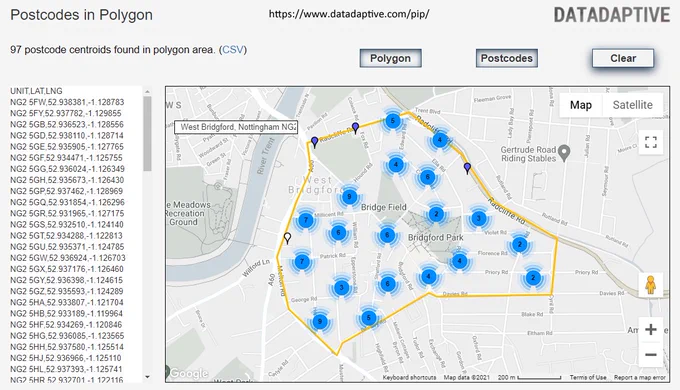This screenshot has height=390, width=680.
Task: Select the row NG2 5GB,52.936523,-1.128556
Action: [67, 125]
